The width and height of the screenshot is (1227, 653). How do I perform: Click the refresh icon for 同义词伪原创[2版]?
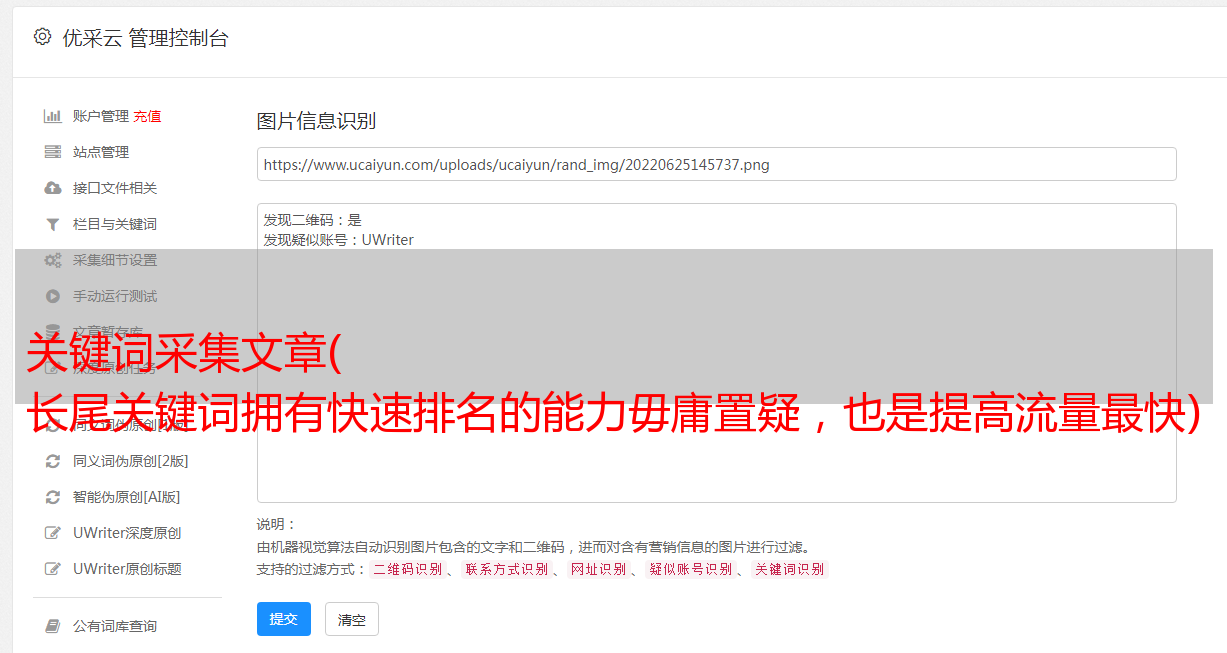coord(53,461)
